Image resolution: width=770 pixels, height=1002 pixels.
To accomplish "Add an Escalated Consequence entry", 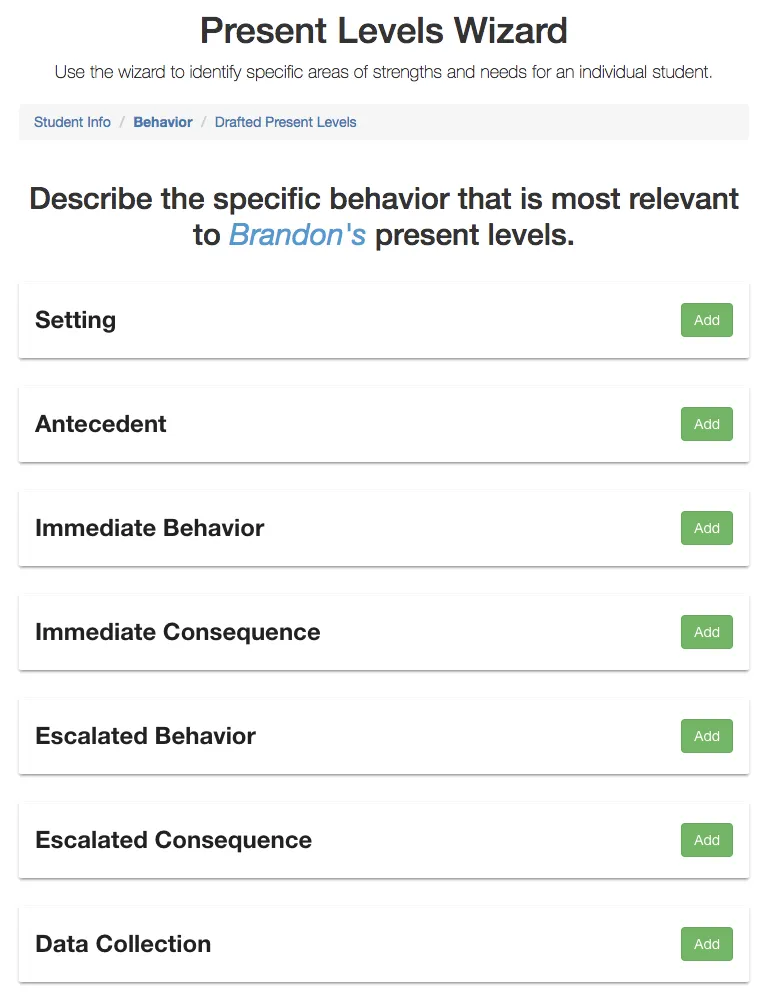I will pyautogui.click(x=706, y=841).
